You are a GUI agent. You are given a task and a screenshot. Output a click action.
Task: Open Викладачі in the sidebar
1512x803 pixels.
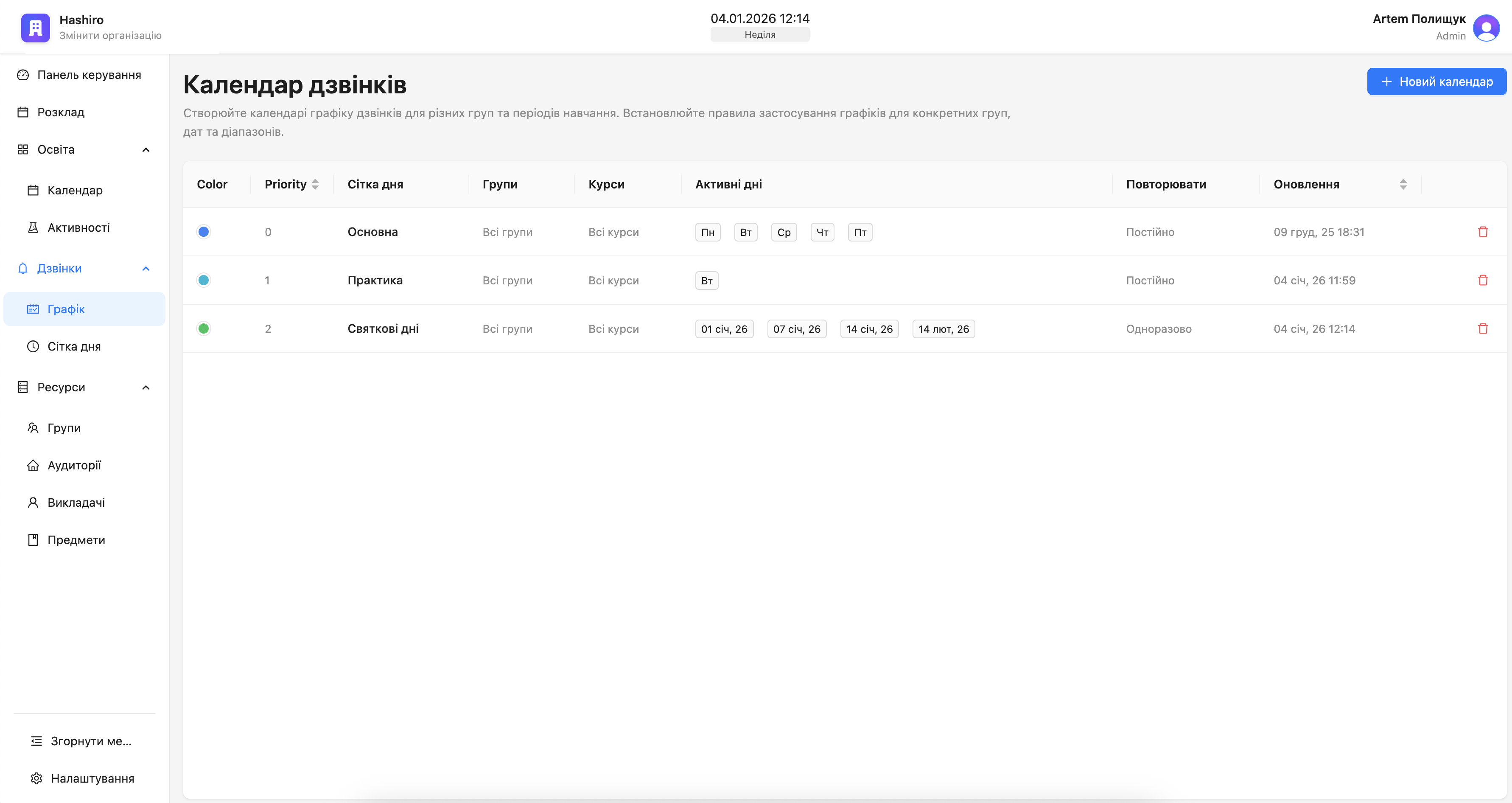[76, 503]
